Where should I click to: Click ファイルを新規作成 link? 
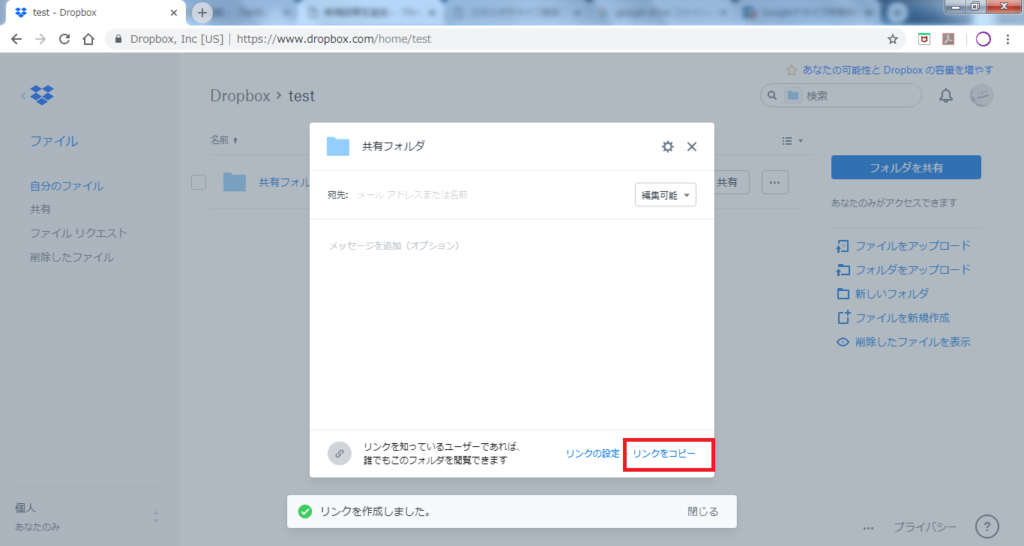pyautogui.click(x=902, y=318)
